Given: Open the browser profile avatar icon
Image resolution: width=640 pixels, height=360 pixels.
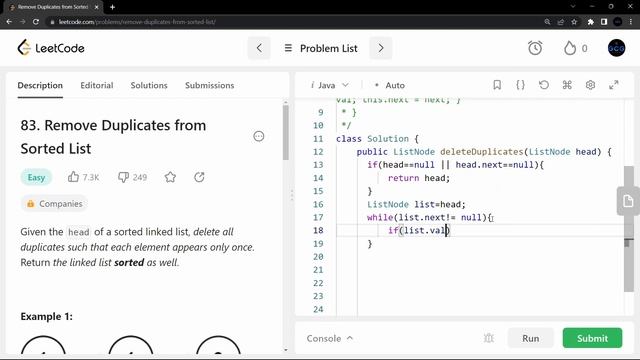Looking at the screenshot, I should [618, 22].
